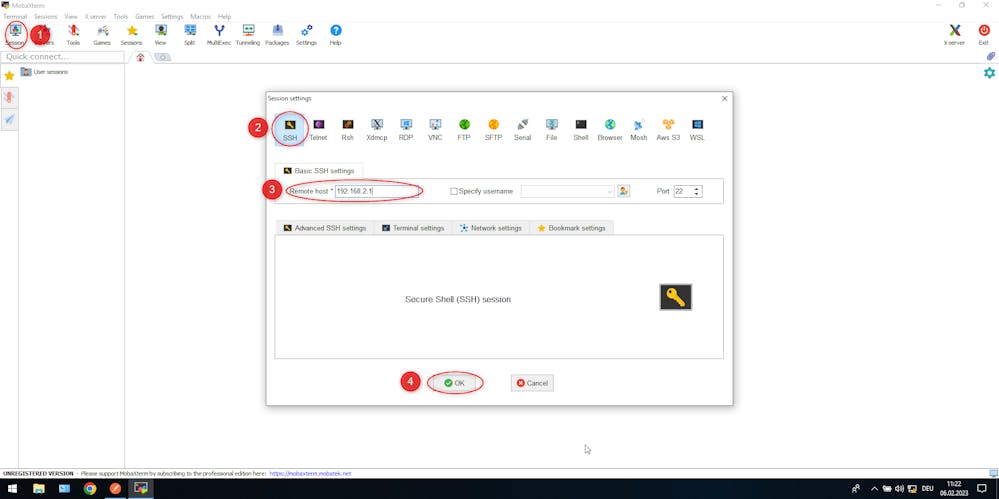Screen dimensions: 999x499
Task: Open the Help menu in menu bar
Action: point(224,17)
